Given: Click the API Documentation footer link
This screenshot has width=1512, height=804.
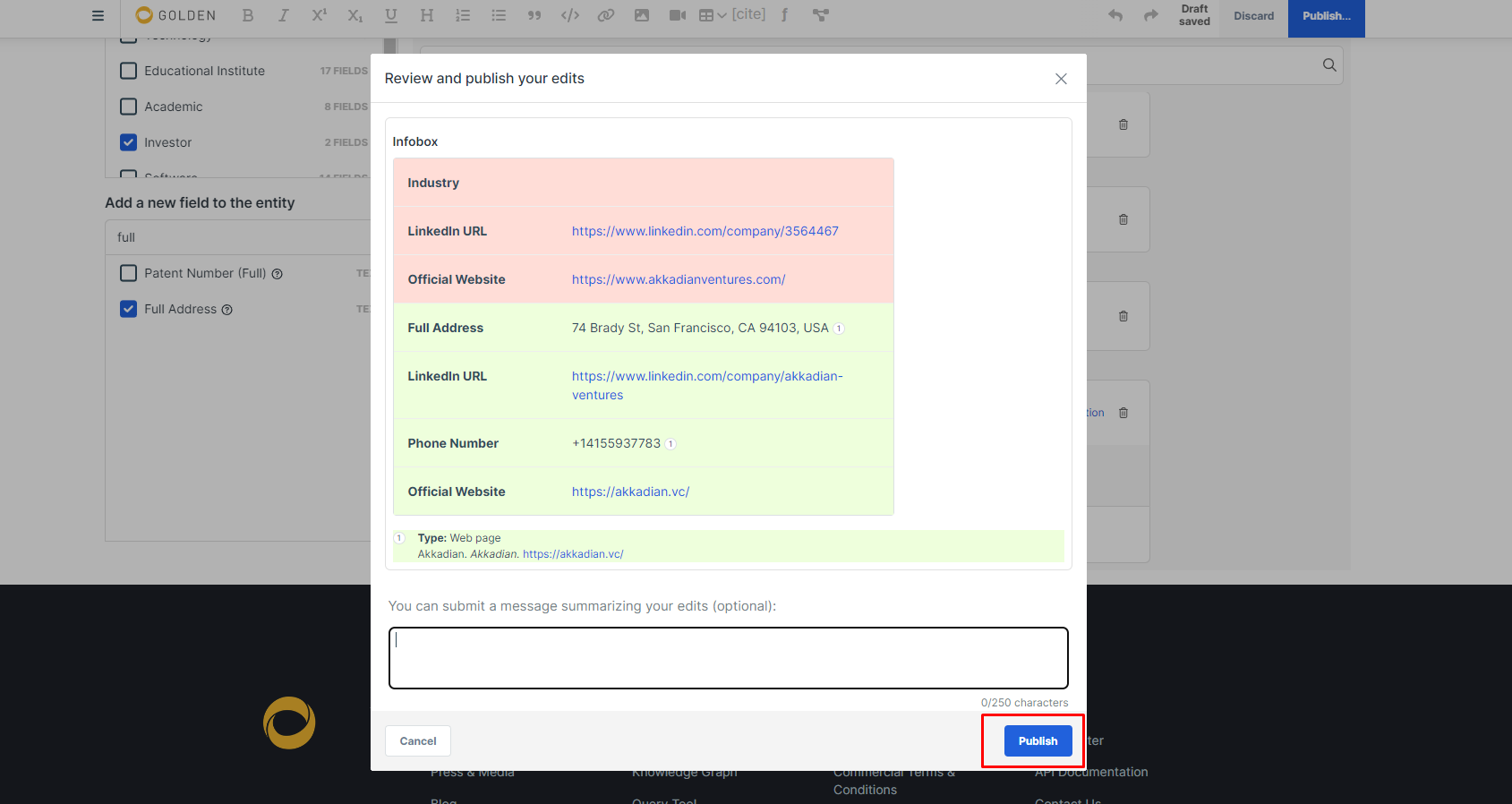Looking at the screenshot, I should click(1091, 772).
